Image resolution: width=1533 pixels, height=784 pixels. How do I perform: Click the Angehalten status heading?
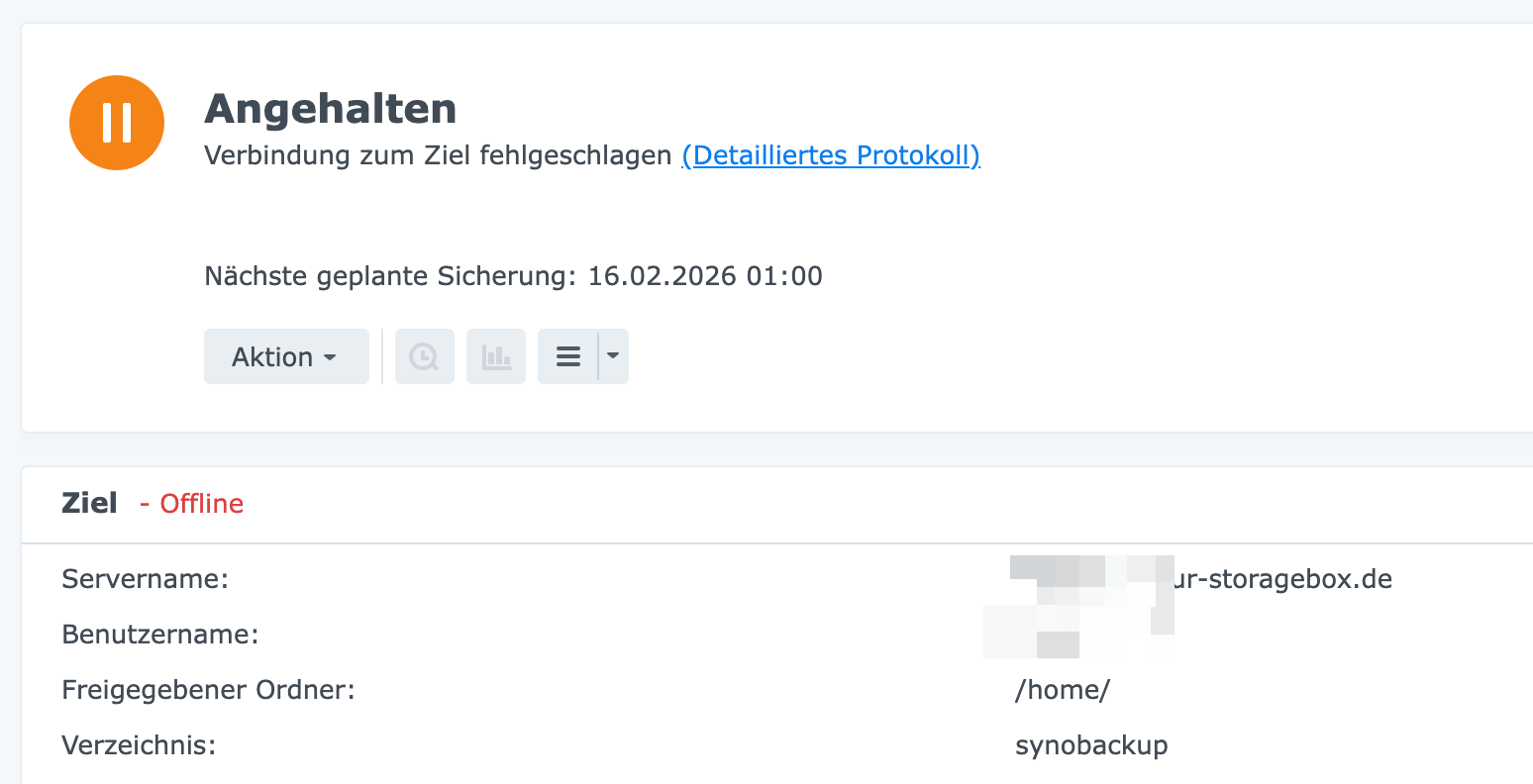331,109
